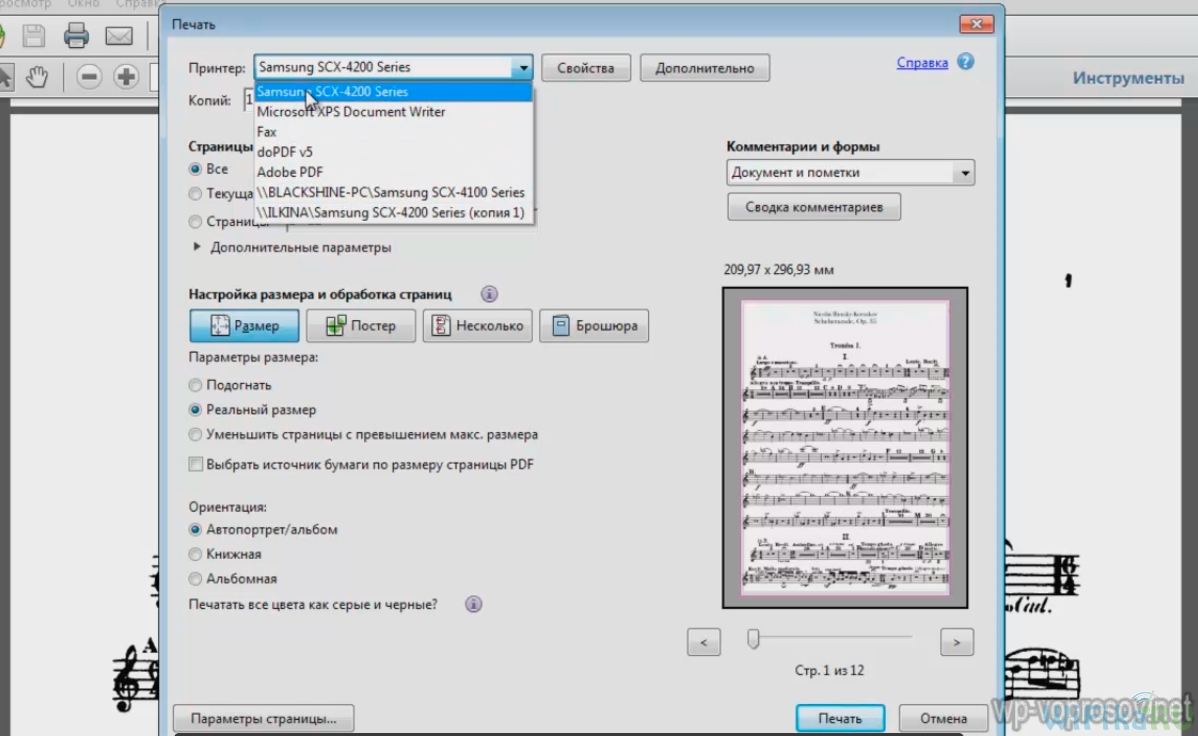Screen dimensions: 1198x736
Task: Expand Дополнительные параметры section
Action: 197,247
